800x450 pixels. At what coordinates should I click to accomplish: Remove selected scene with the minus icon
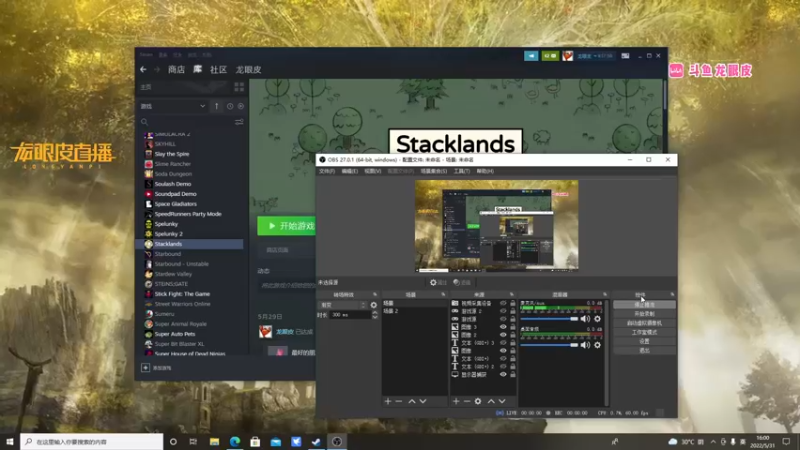point(399,402)
